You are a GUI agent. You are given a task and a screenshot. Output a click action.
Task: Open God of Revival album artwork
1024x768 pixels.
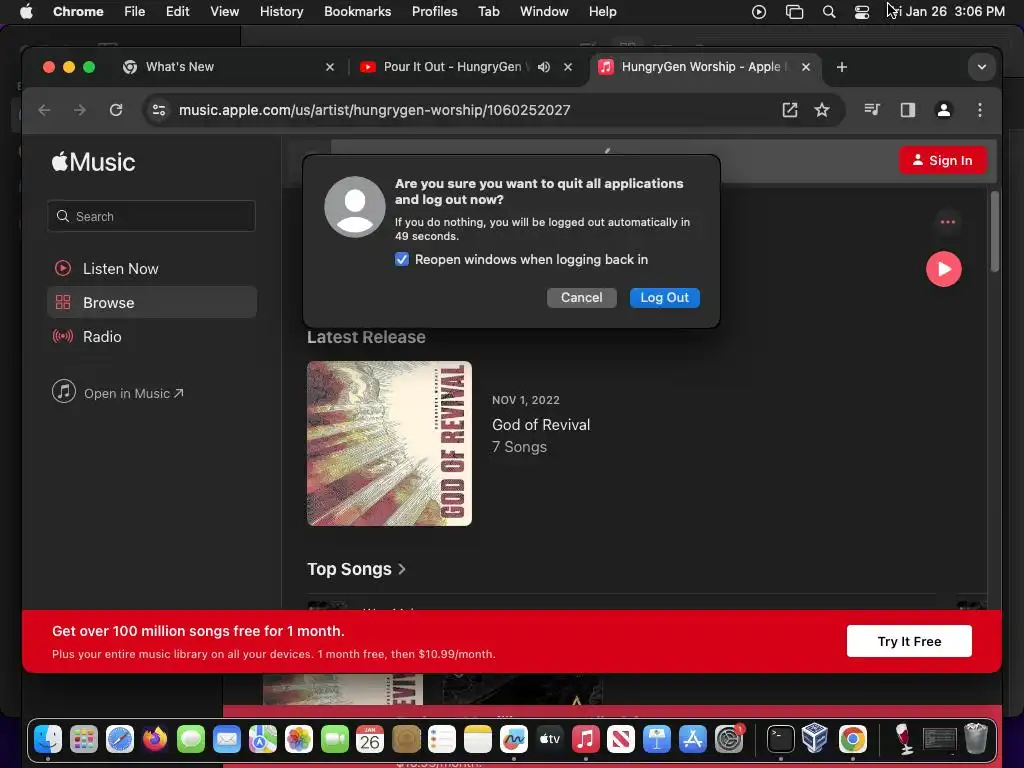click(389, 443)
